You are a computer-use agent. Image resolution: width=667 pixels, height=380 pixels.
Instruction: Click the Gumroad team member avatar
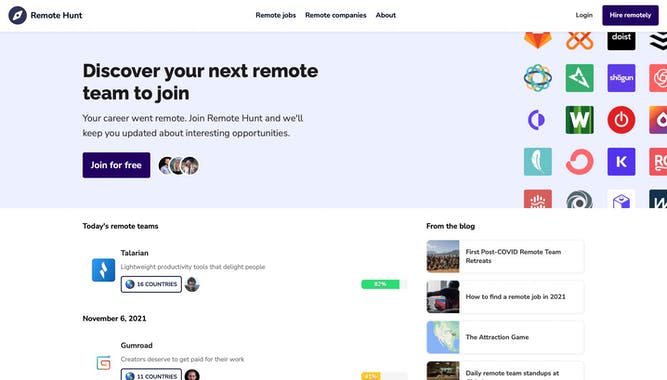click(192, 375)
